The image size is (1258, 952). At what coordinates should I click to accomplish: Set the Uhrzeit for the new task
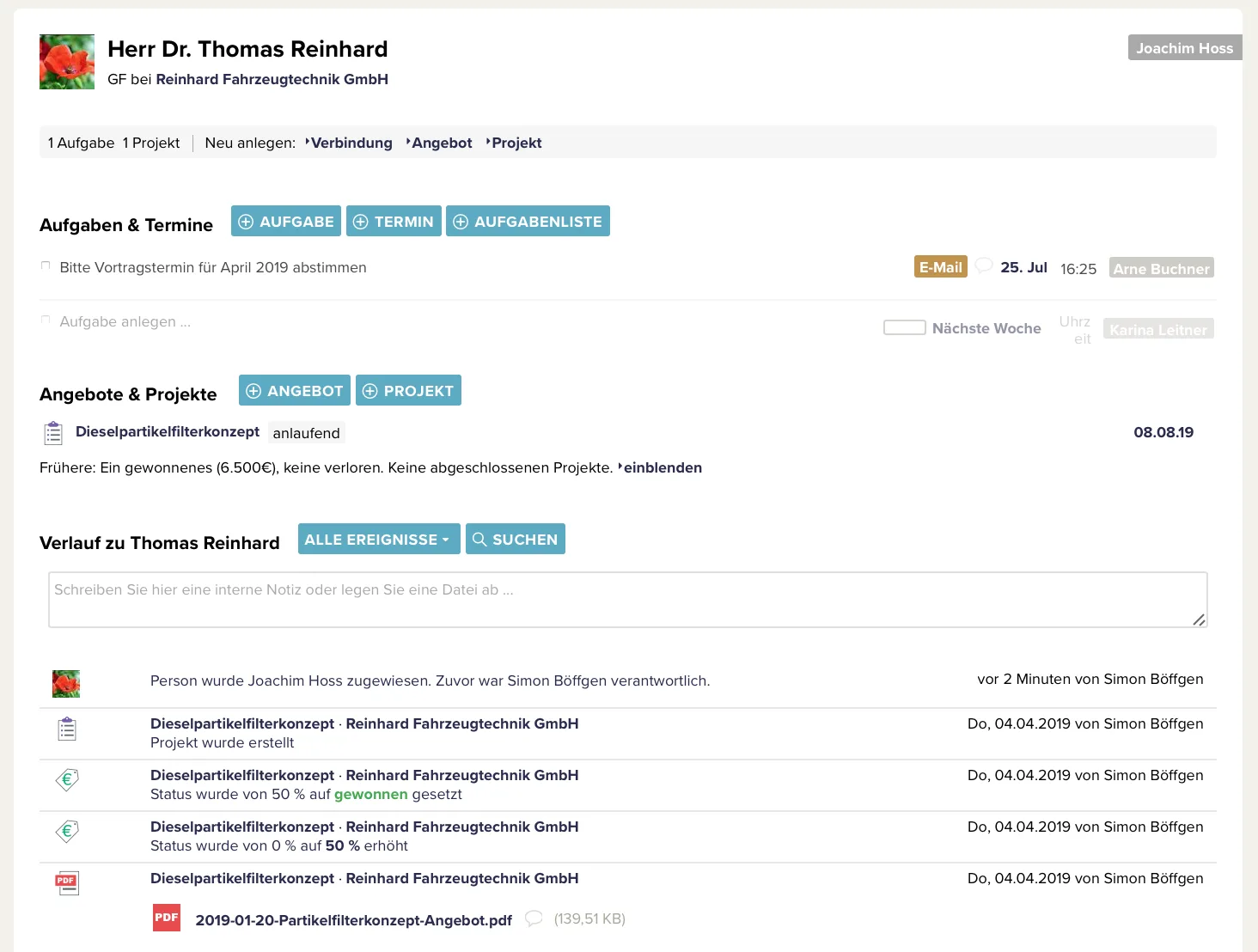point(1075,330)
